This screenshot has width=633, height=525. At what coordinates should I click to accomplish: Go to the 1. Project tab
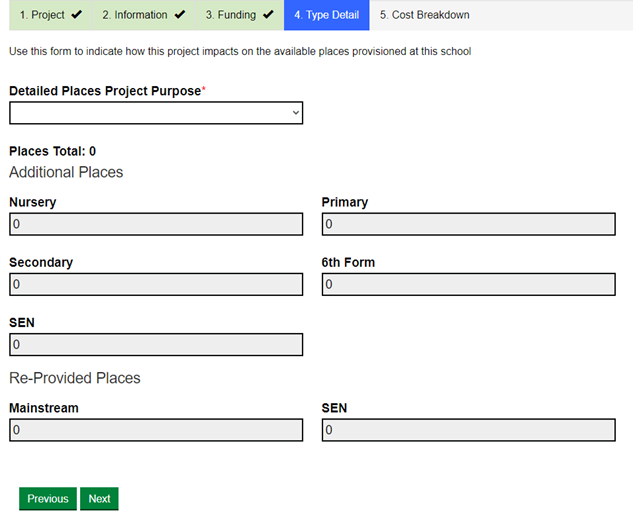42,15
